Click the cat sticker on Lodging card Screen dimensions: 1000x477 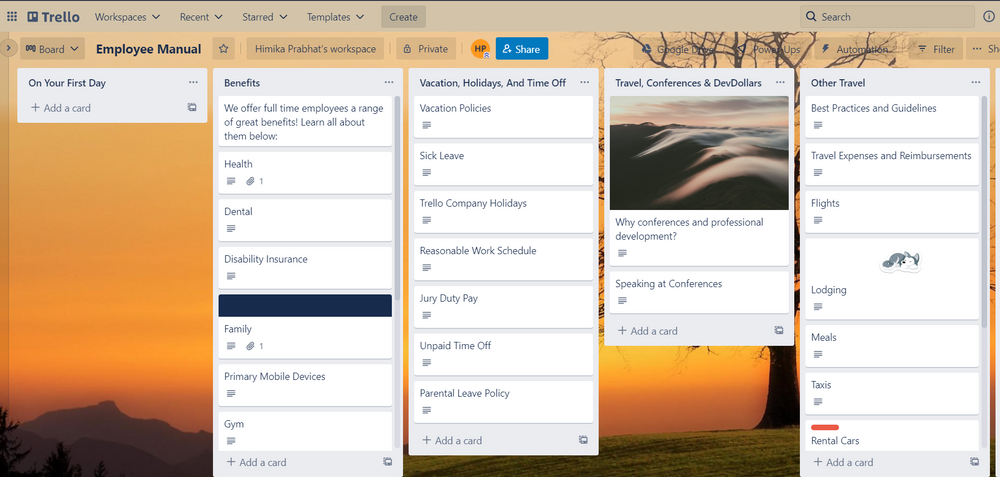900,260
